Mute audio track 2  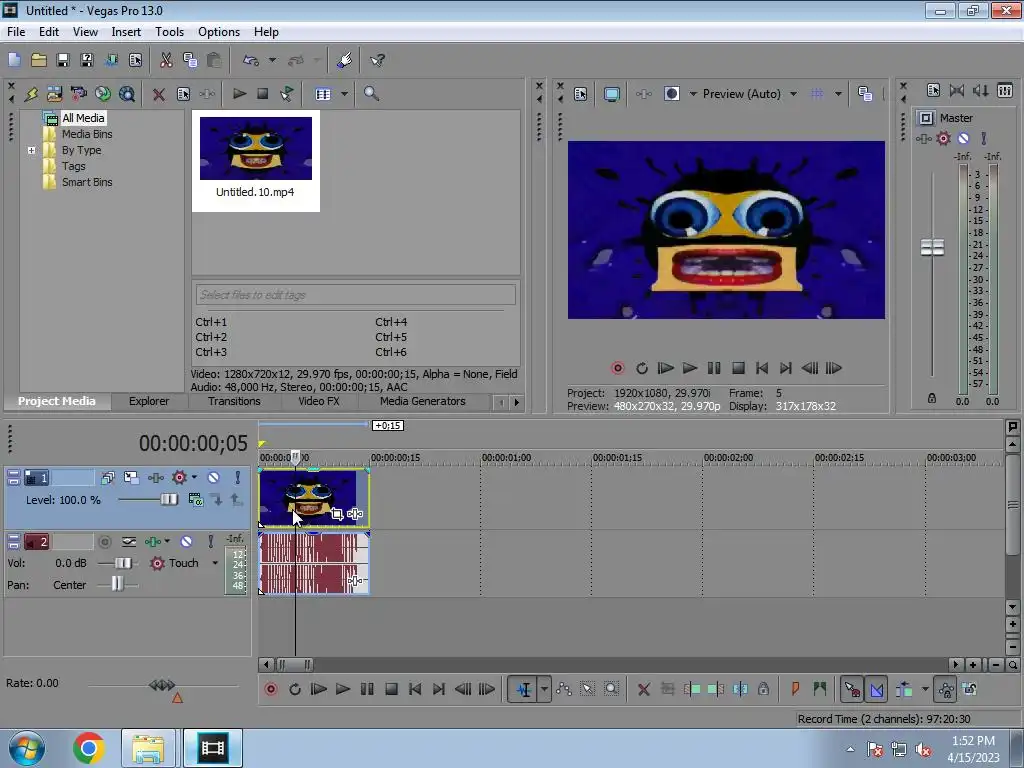tap(186, 541)
